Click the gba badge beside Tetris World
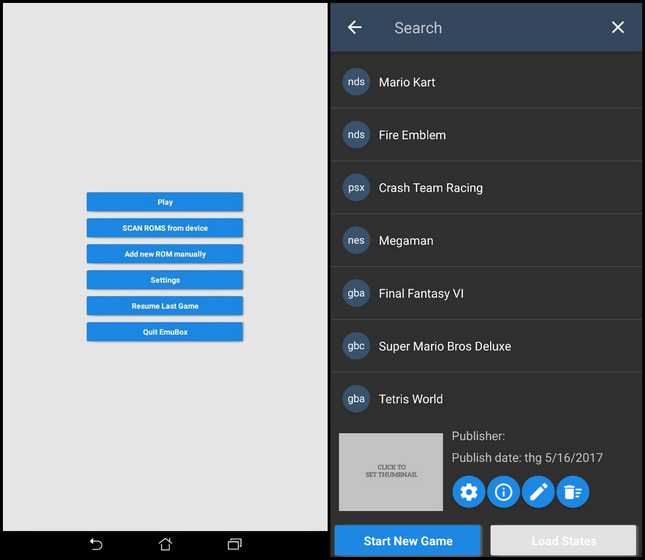This screenshot has width=645, height=560. (x=356, y=399)
